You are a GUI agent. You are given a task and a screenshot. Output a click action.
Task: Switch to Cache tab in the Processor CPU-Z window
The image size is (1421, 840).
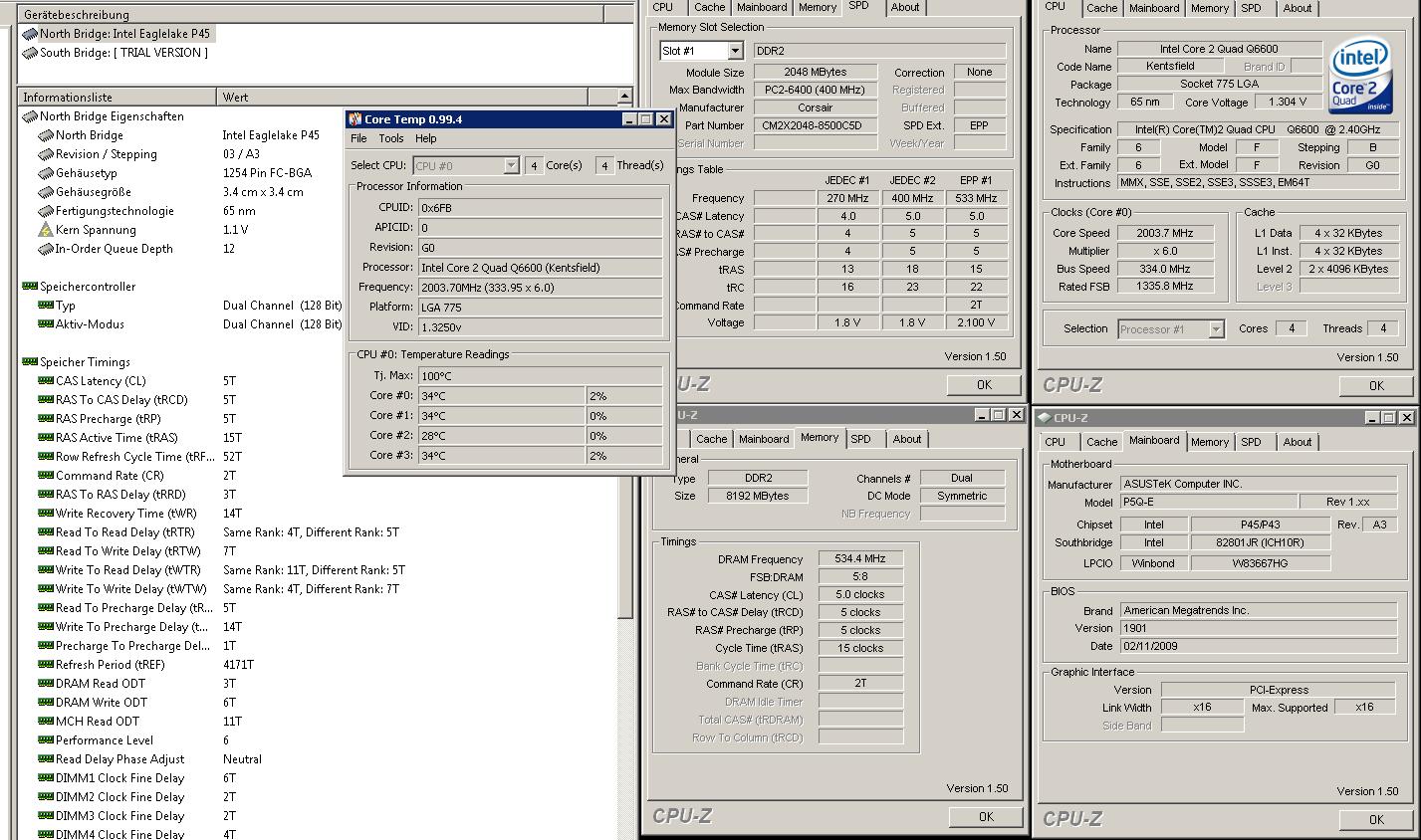coord(1101,8)
